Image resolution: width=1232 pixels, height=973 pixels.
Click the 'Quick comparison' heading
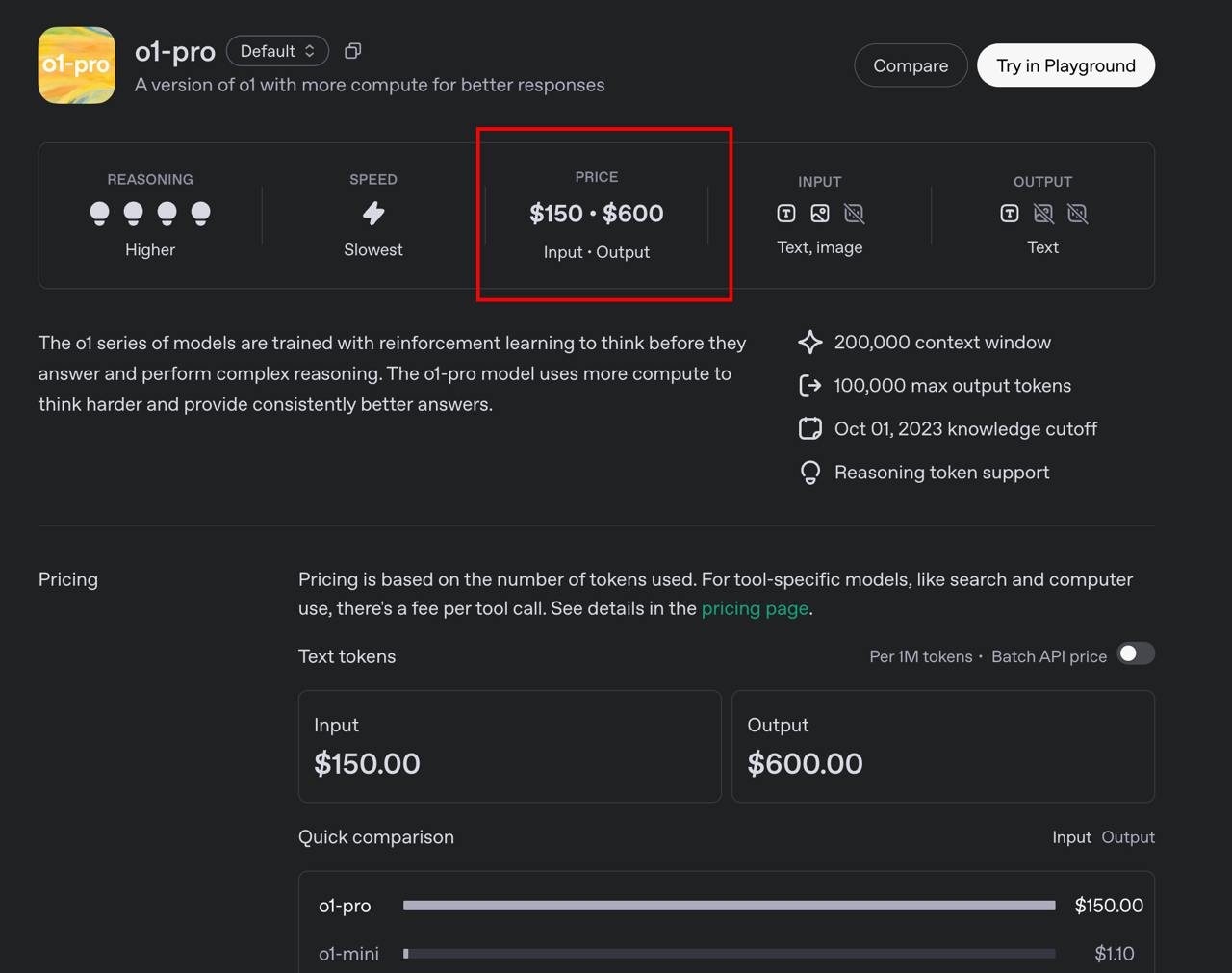[376, 837]
